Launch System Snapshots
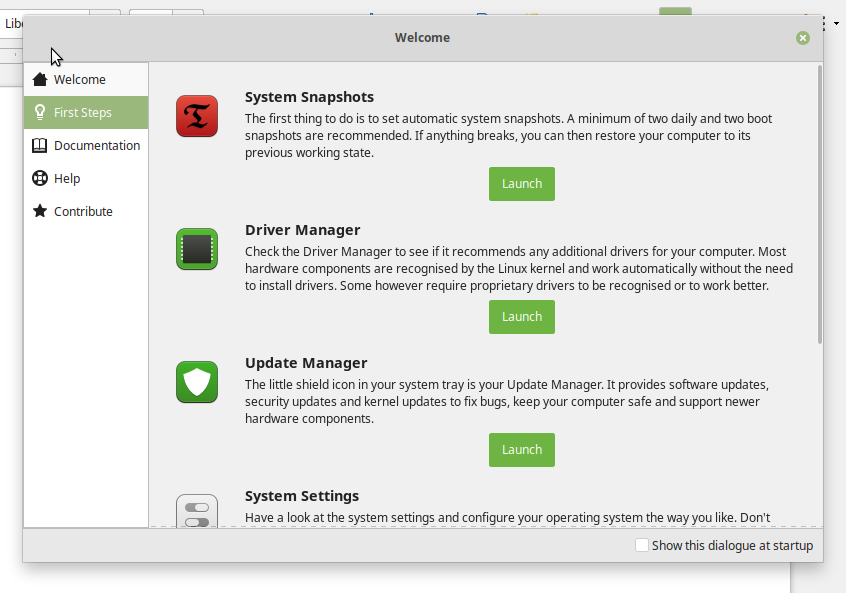Screen dimensions: 846x593 tap(522, 184)
